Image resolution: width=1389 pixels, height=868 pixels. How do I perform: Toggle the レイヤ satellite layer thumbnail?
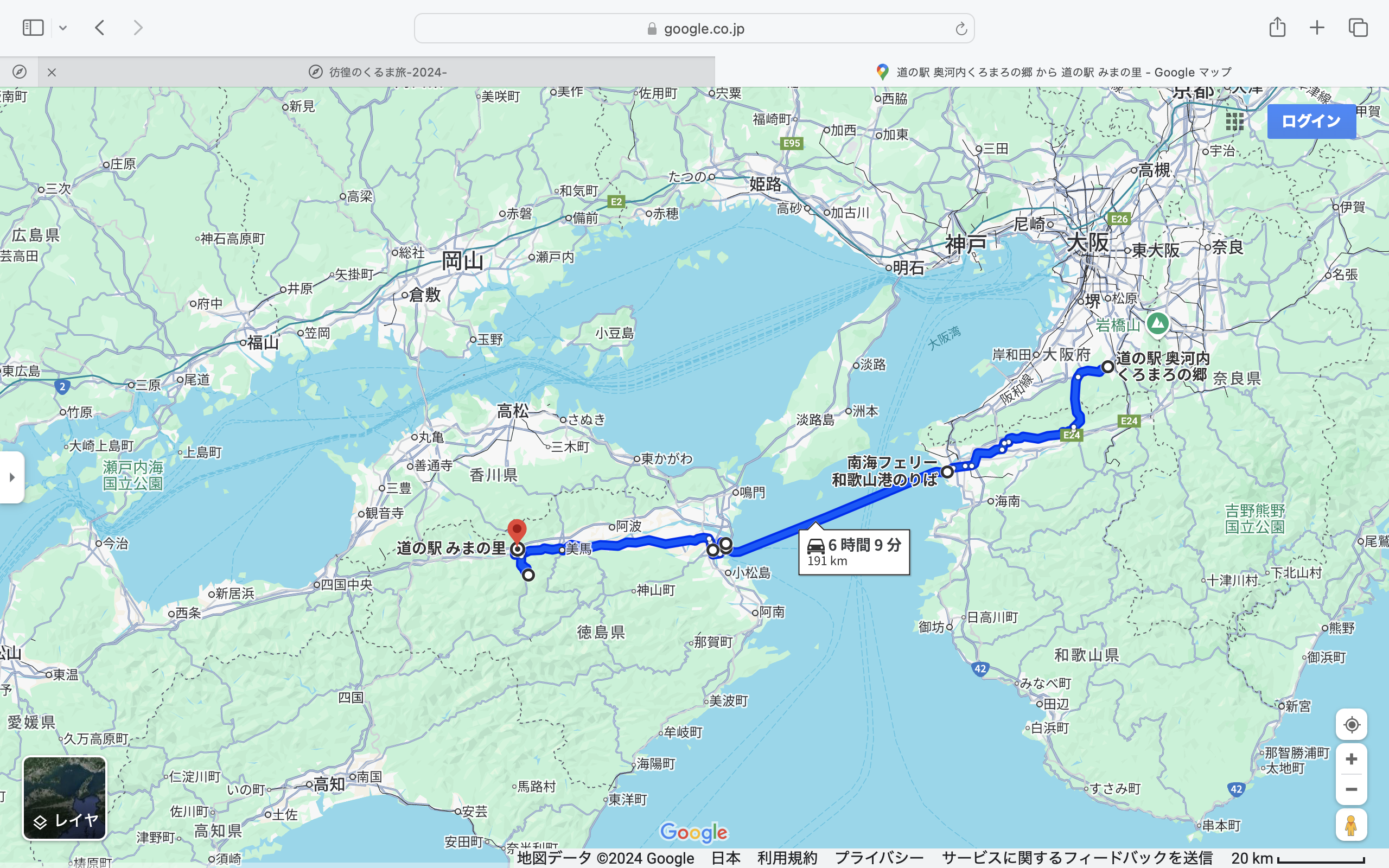pyautogui.click(x=64, y=798)
